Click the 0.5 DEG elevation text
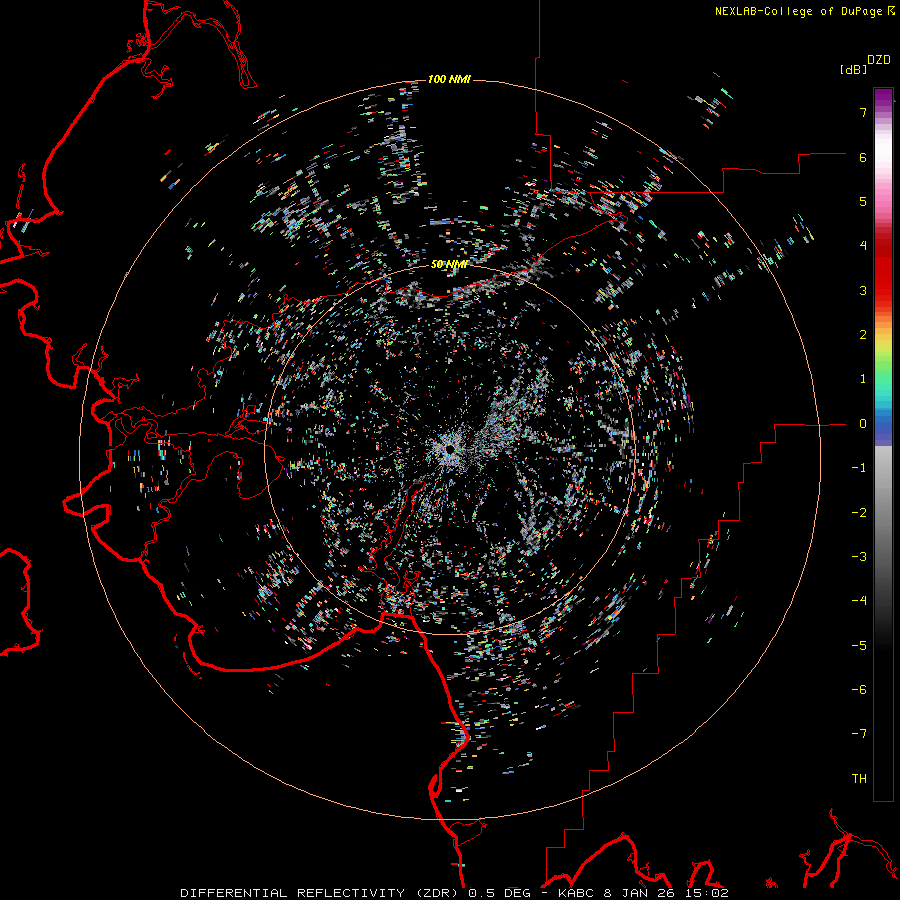This screenshot has height=900, width=900. click(x=499, y=893)
